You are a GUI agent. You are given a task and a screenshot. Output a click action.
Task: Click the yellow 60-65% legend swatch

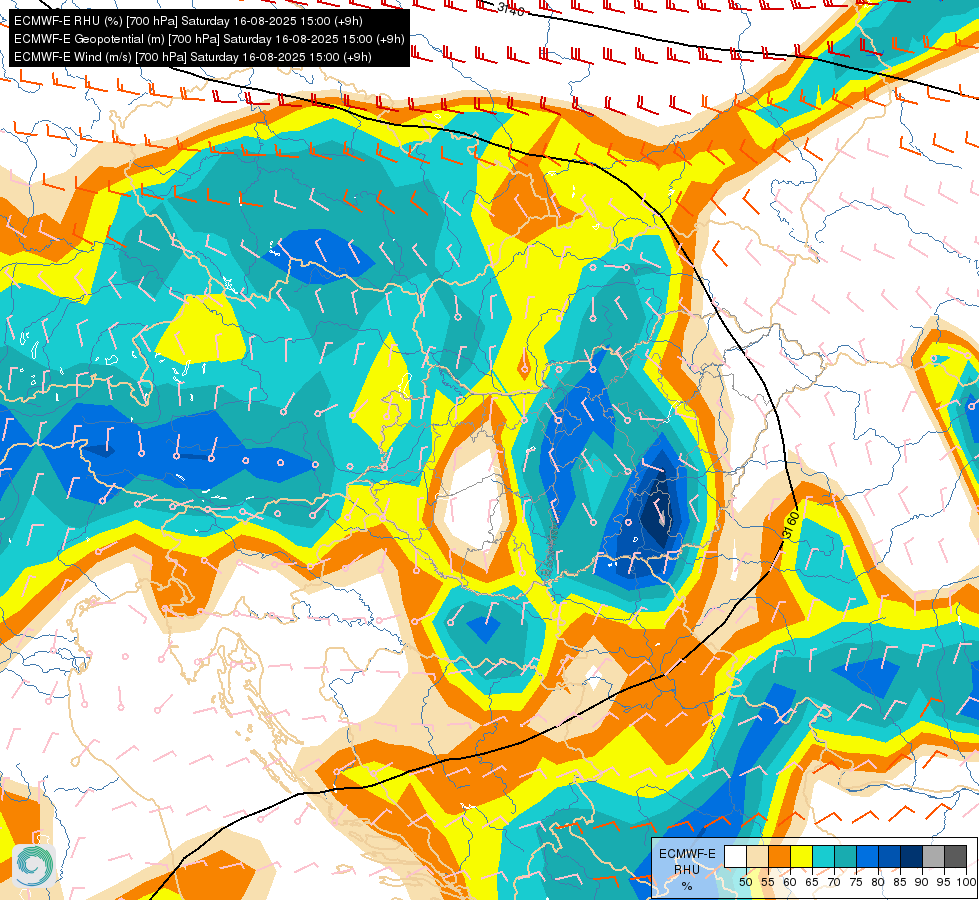point(802,856)
